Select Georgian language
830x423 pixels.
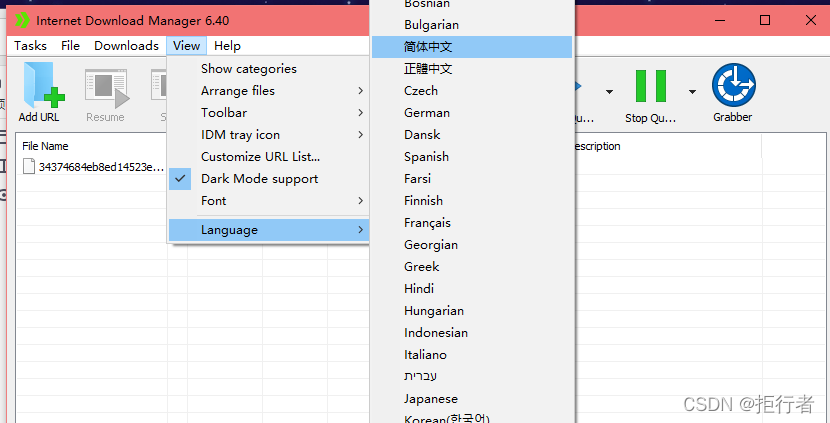point(472,245)
